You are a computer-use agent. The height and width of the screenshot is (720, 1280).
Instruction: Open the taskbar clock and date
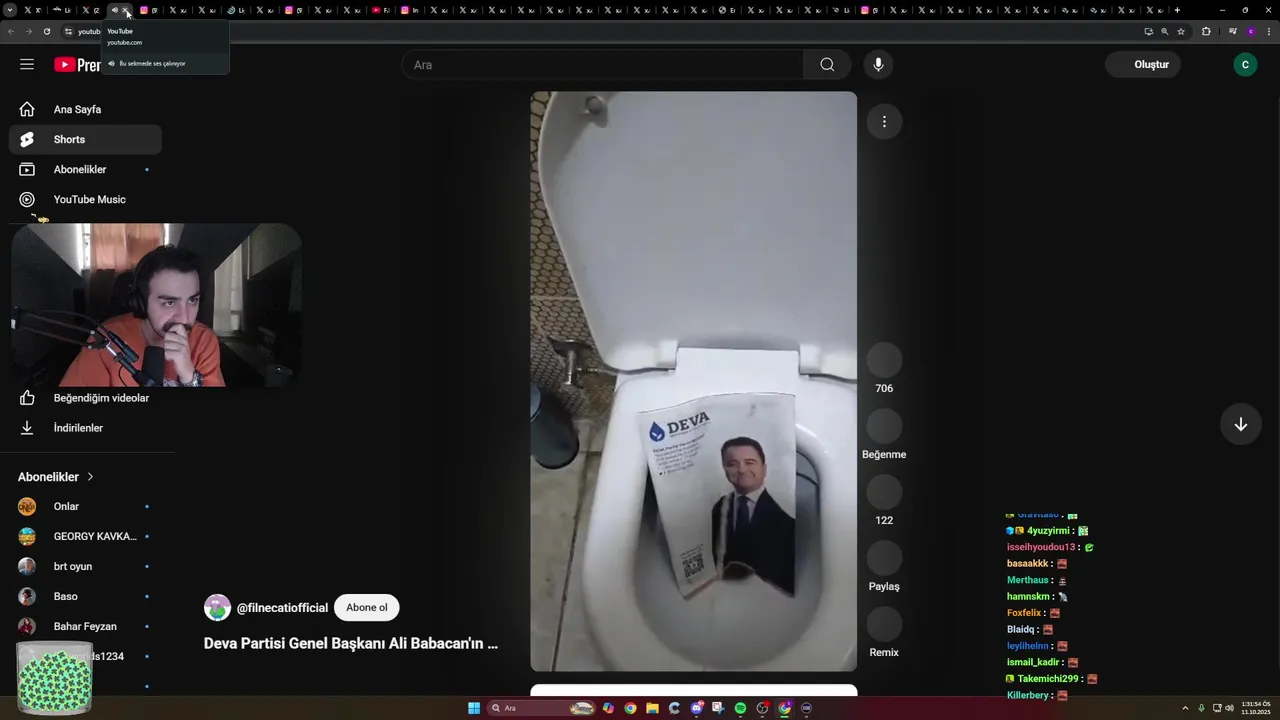click(x=1256, y=708)
